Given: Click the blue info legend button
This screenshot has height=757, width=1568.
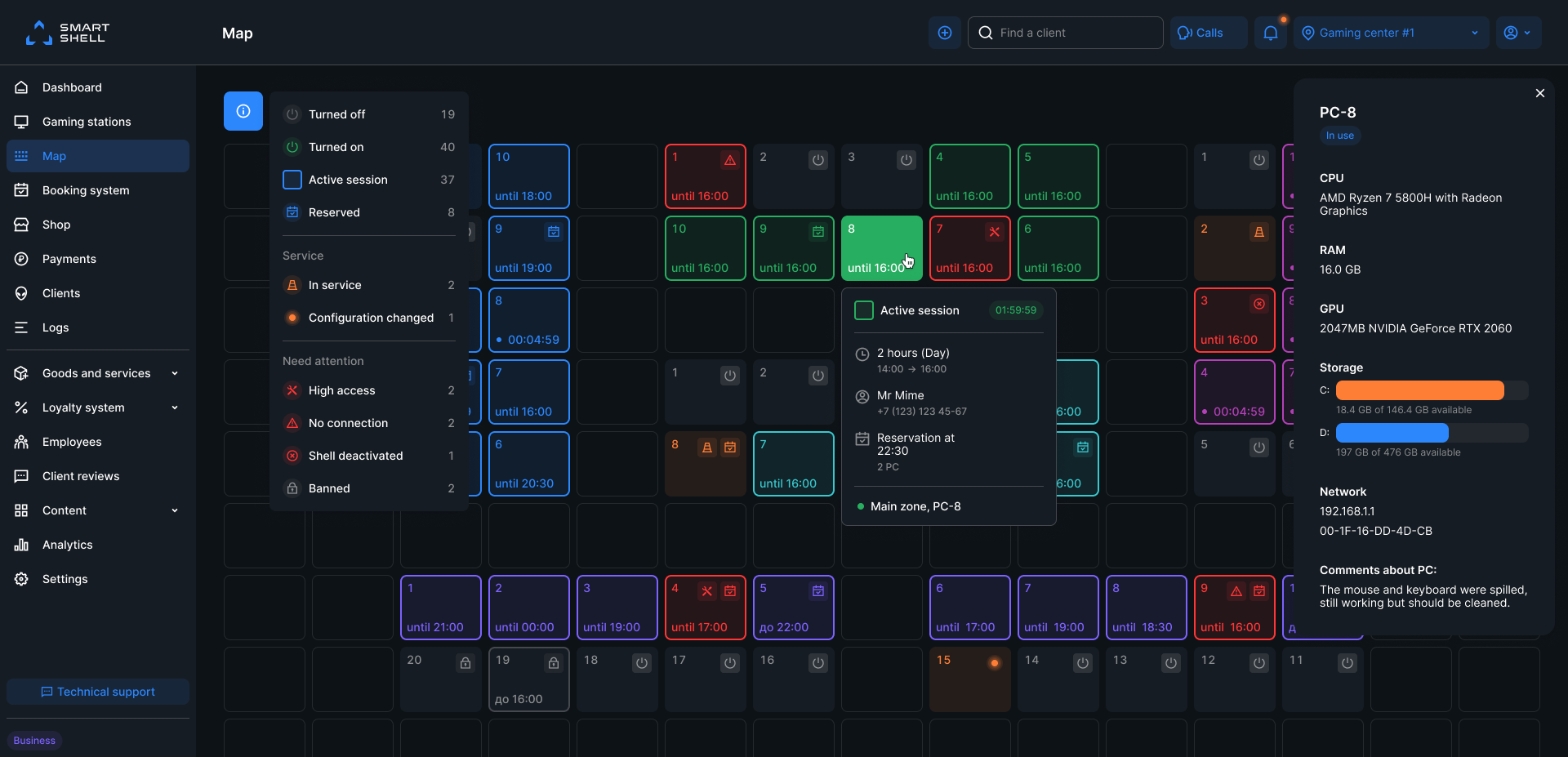Looking at the screenshot, I should (x=243, y=111).
